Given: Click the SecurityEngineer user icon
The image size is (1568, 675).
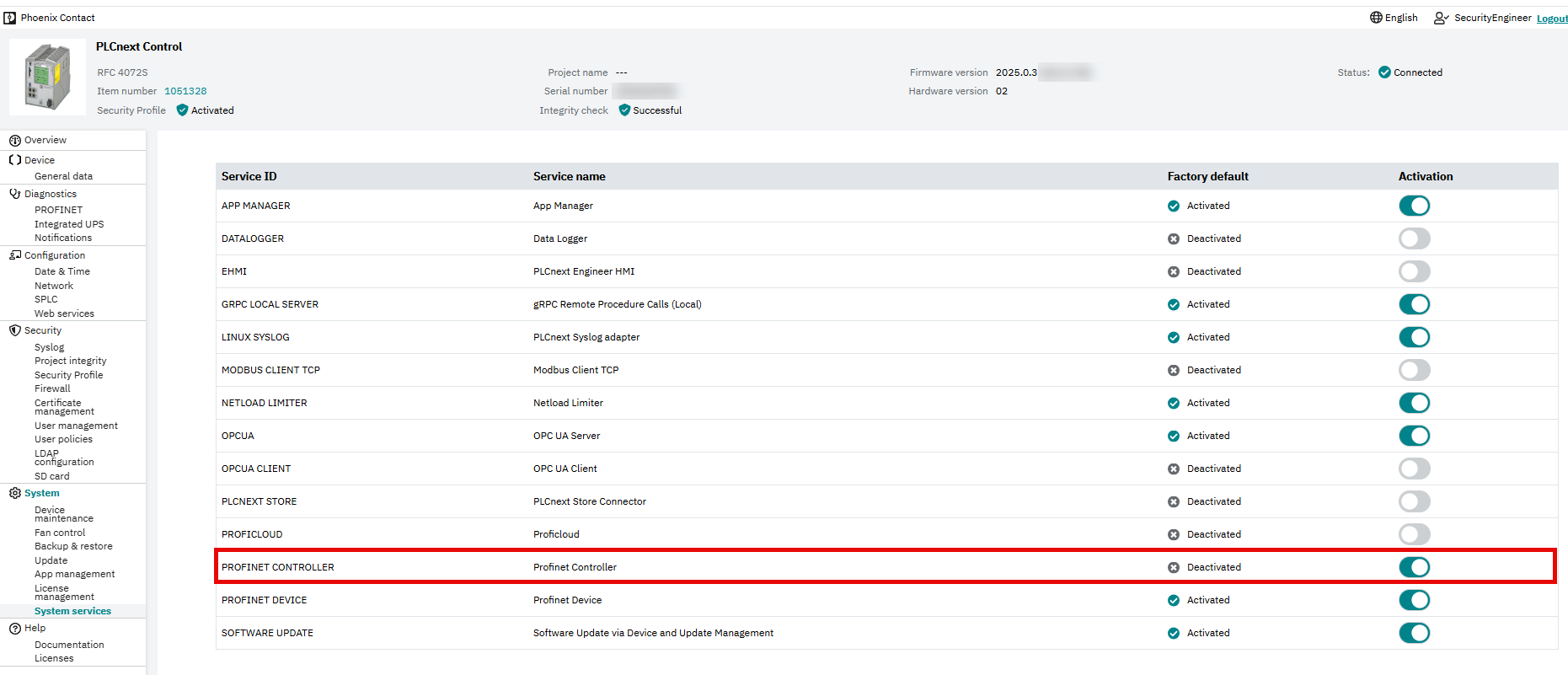Looking at the screenshot, I should [x=1442, y=18].
